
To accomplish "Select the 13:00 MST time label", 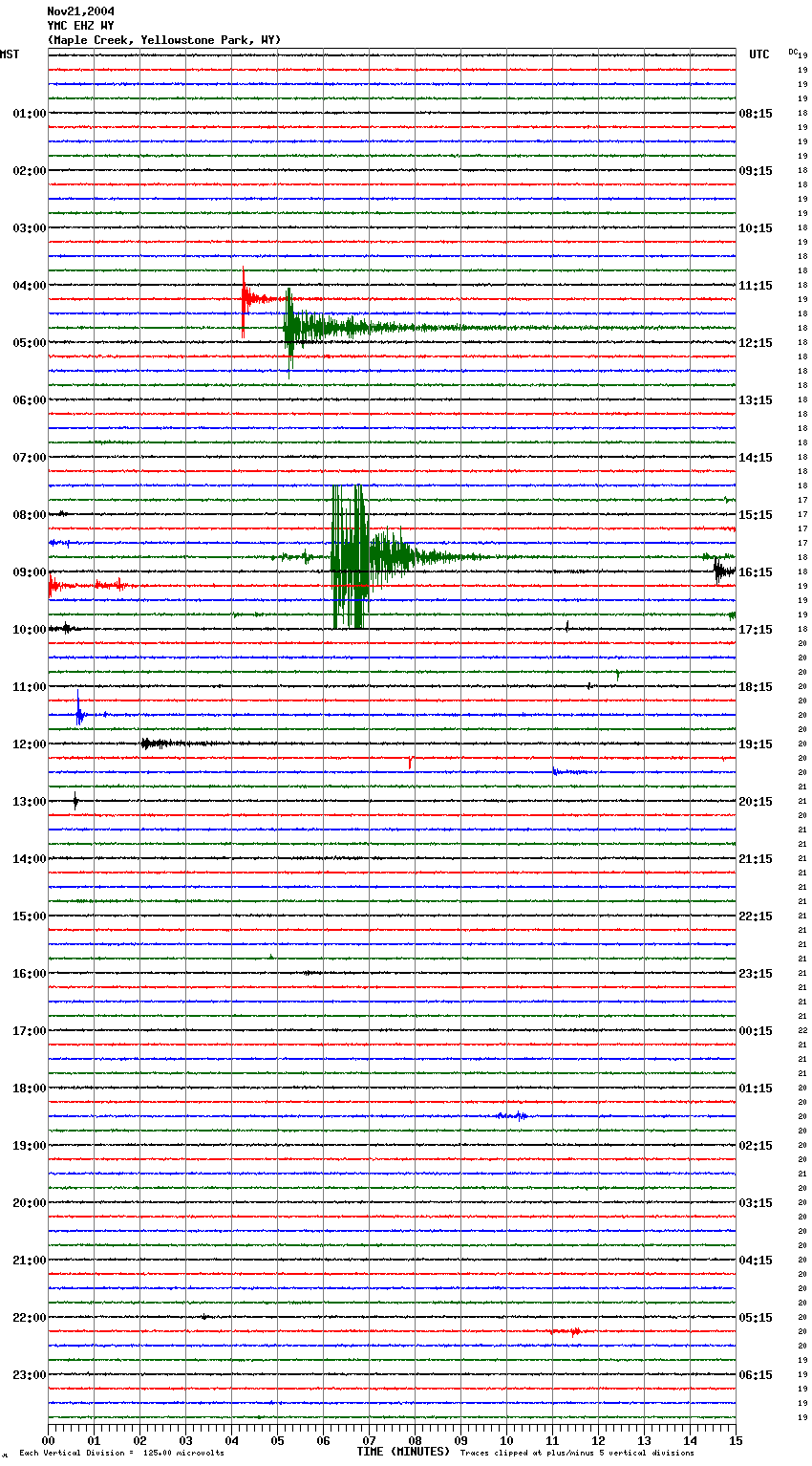I will point(30,802).
